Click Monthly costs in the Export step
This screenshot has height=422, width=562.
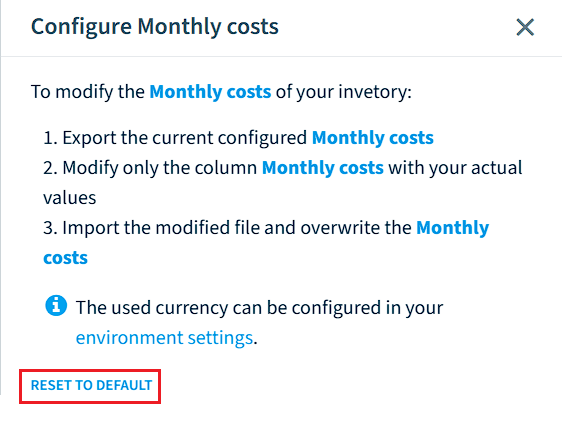pyautogui.click(x=373, y=138)
